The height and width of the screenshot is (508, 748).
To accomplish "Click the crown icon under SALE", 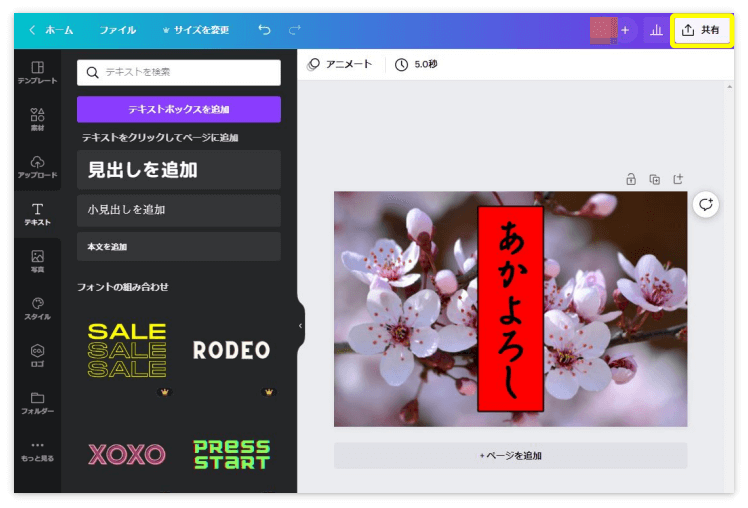I will coord(165,392).
